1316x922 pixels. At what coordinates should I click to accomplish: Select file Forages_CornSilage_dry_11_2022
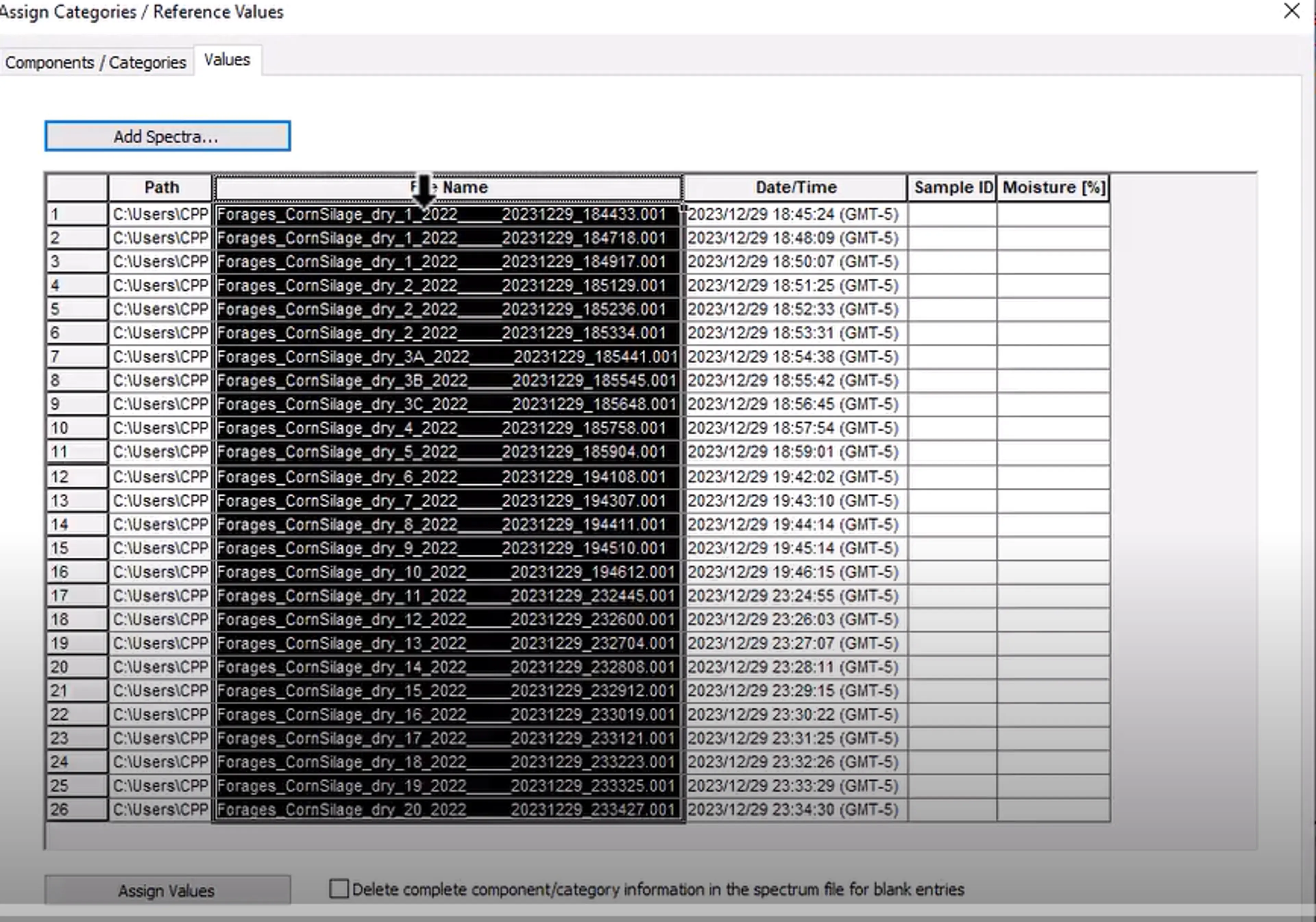point(448,596)
